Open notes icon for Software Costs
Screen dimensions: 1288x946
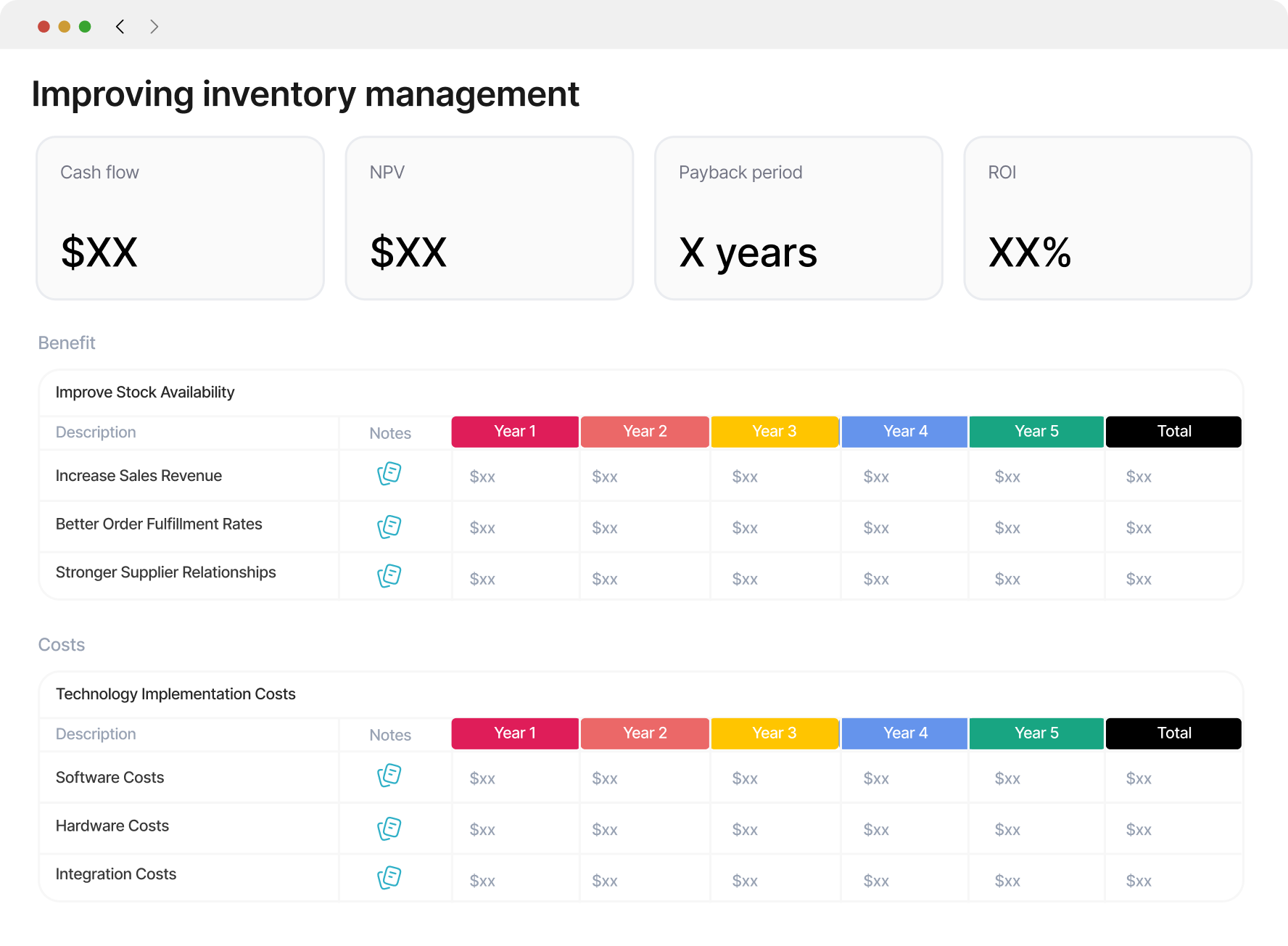click(389, 776)
